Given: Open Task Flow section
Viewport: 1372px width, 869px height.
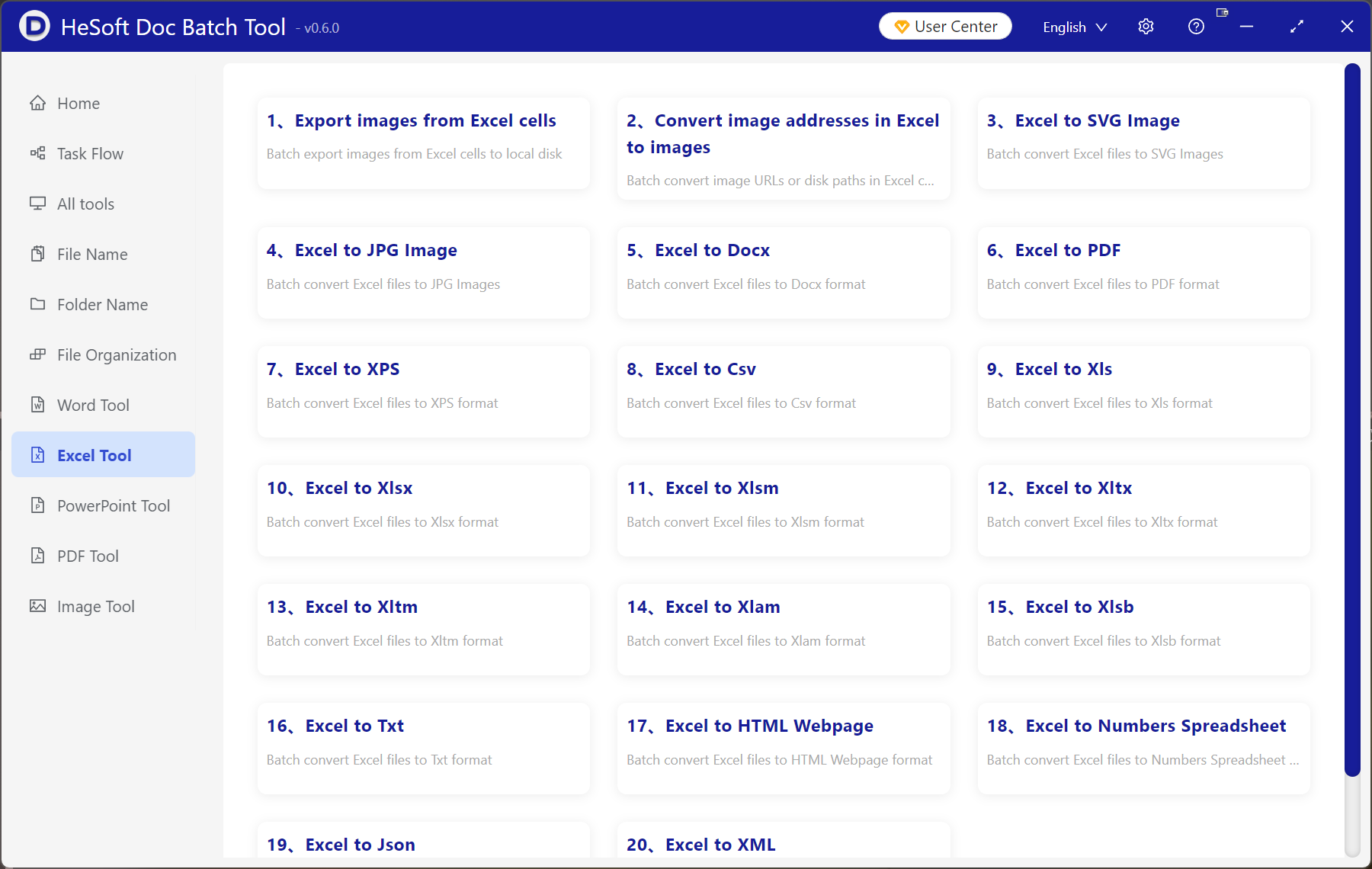Looking at the screenshot, I should pyautogui.click(x=103, y=153).
